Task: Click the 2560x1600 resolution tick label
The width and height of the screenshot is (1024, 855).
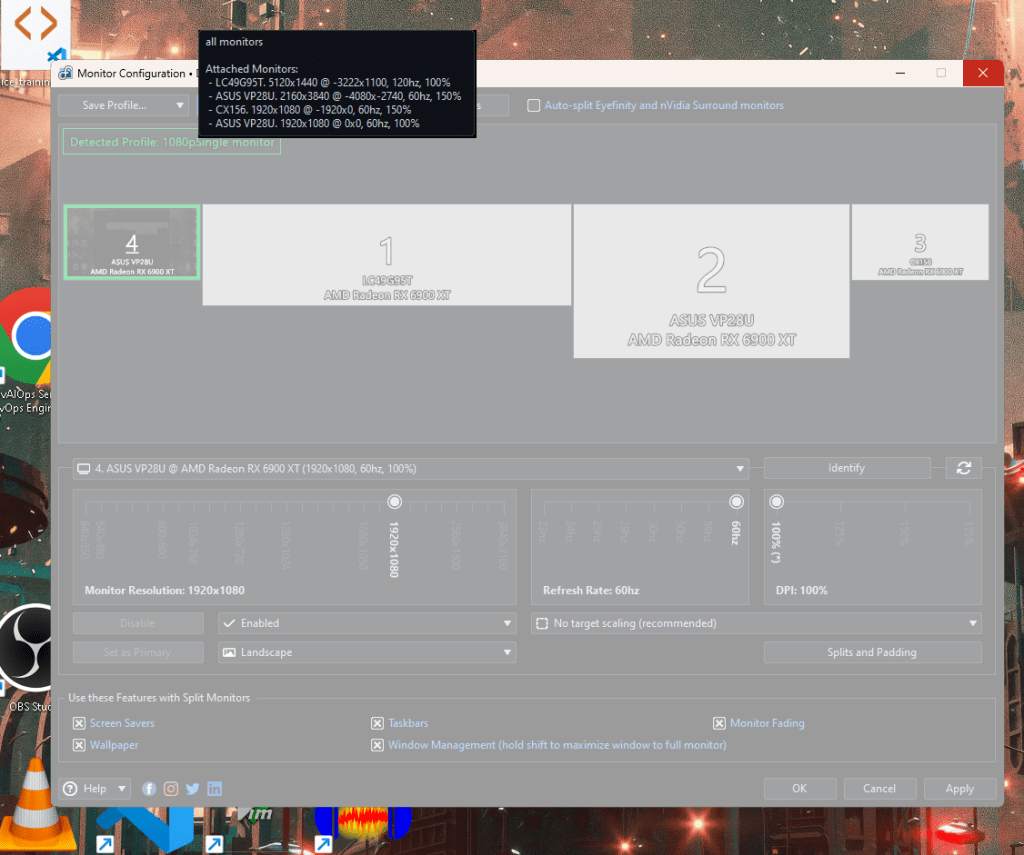Action: 456,545
